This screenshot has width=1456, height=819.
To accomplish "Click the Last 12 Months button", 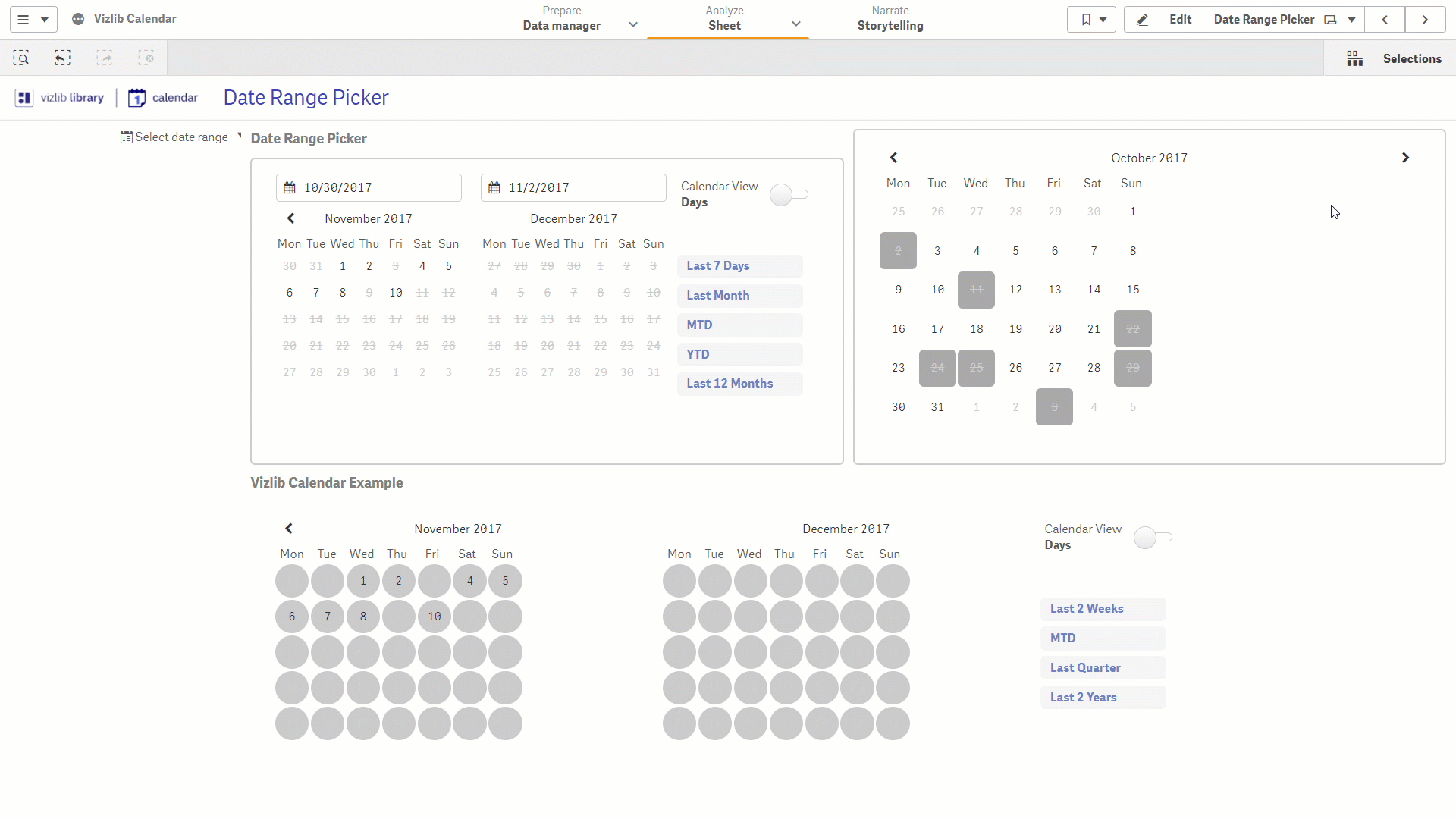I will coord(739,384).
